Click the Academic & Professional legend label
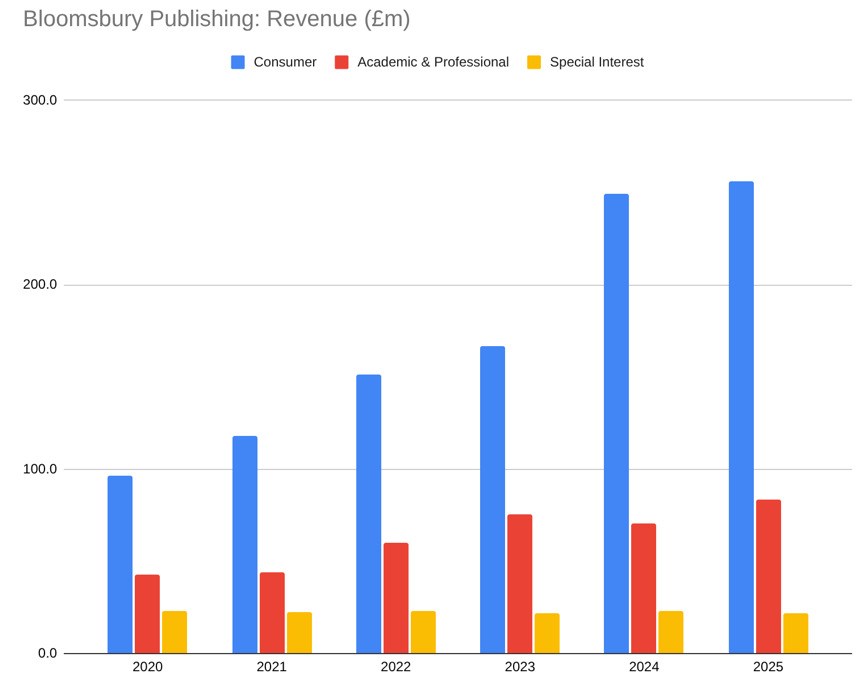 (x=433, y=62)
